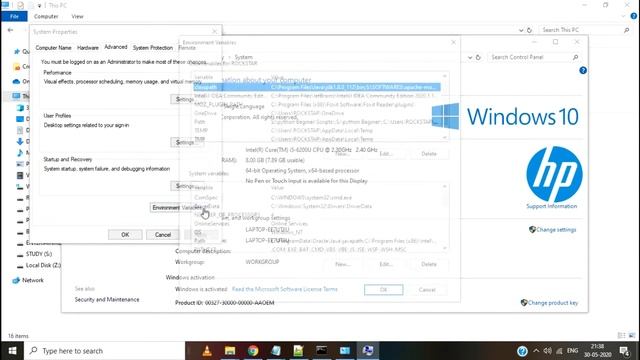640x360 pixels.
Task: Click up arrow of user variables scrollbar
Action: pos(444,76)
